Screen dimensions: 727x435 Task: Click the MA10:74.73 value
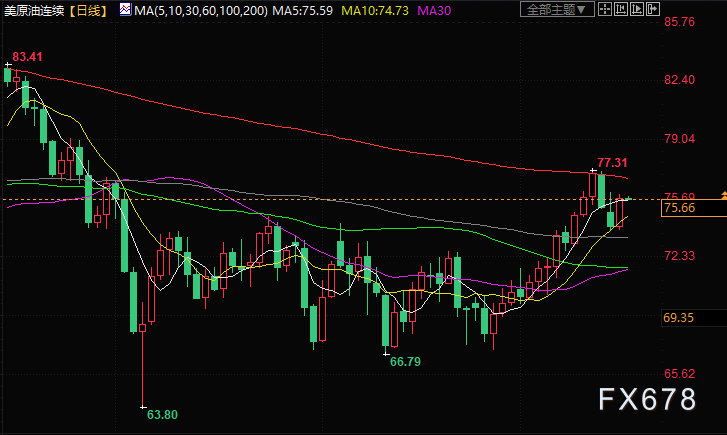coord(375,11)
